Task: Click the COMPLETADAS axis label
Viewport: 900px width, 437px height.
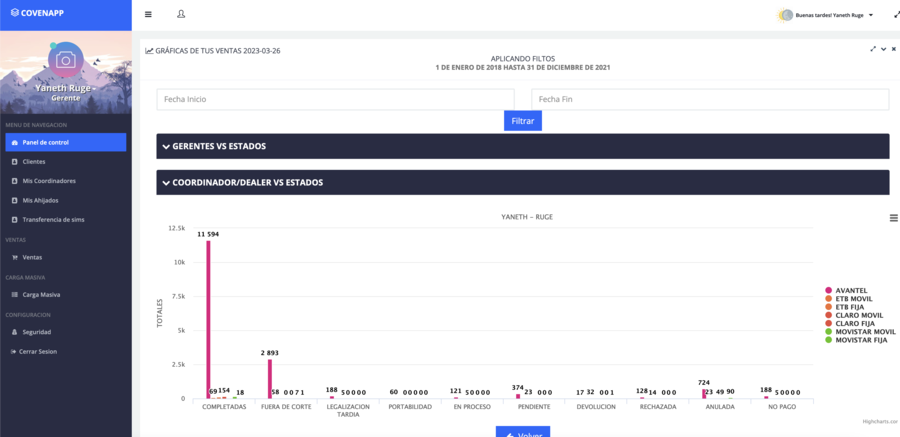Action: (224, 407)
